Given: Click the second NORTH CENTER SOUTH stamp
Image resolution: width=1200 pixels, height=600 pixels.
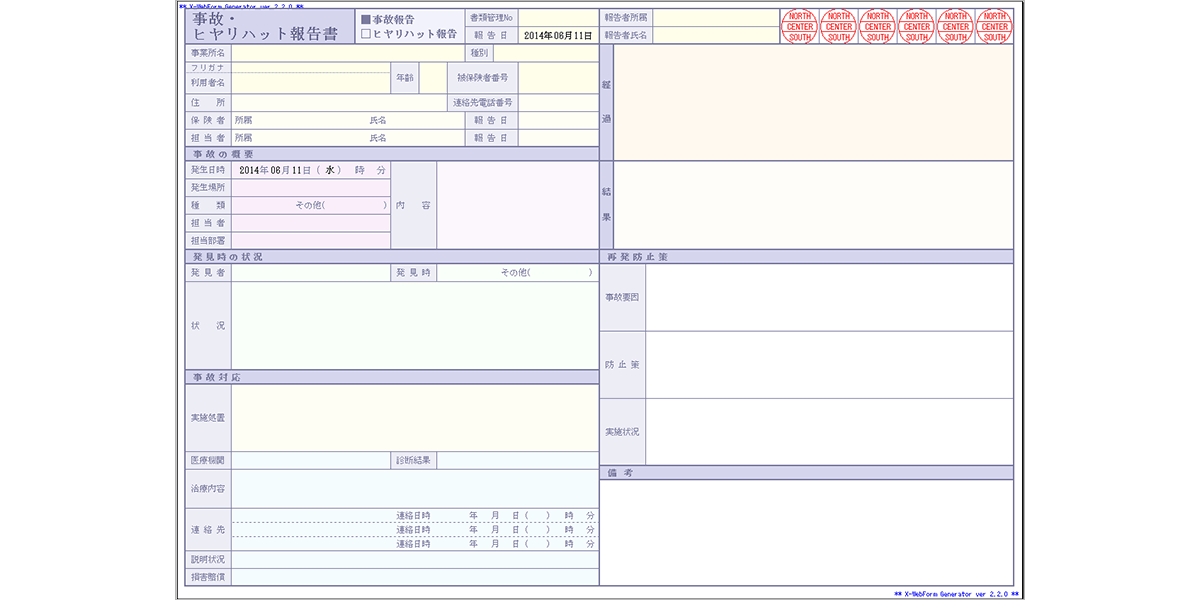Looking at the screenshot, I should click(x=839, y=27).
